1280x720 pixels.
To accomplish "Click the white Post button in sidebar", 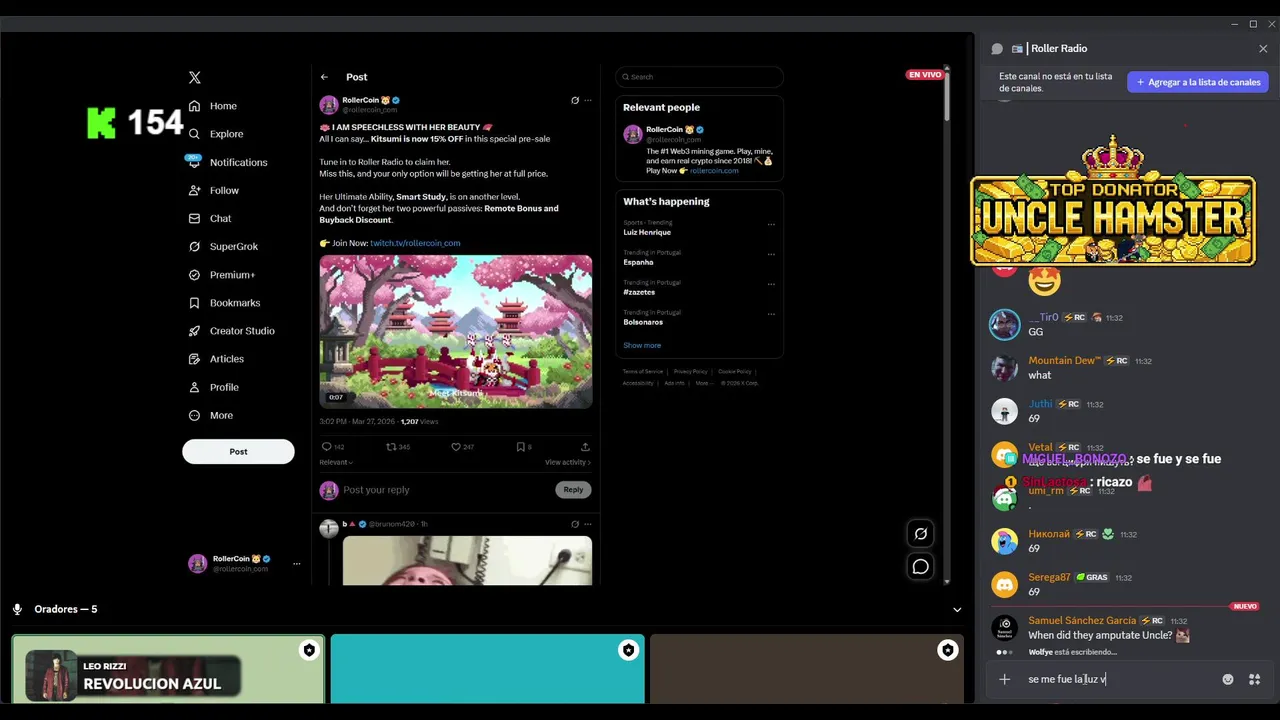I will (238, 451).
